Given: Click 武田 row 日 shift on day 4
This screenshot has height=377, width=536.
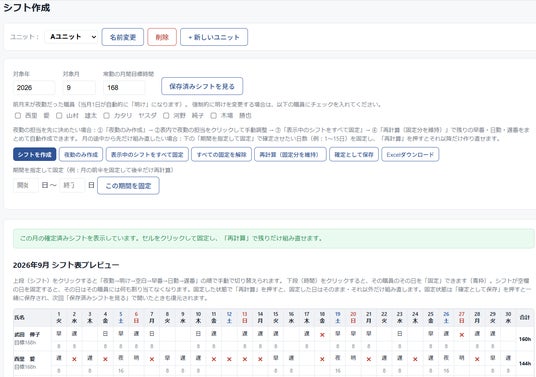Looking at the screenshot, I should (x=105, y=333).
